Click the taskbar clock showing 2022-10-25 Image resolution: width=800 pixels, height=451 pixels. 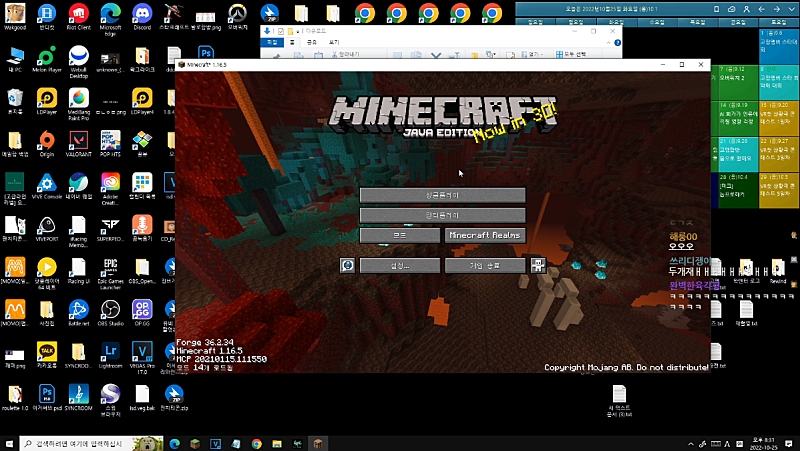[x=763, y=443]
